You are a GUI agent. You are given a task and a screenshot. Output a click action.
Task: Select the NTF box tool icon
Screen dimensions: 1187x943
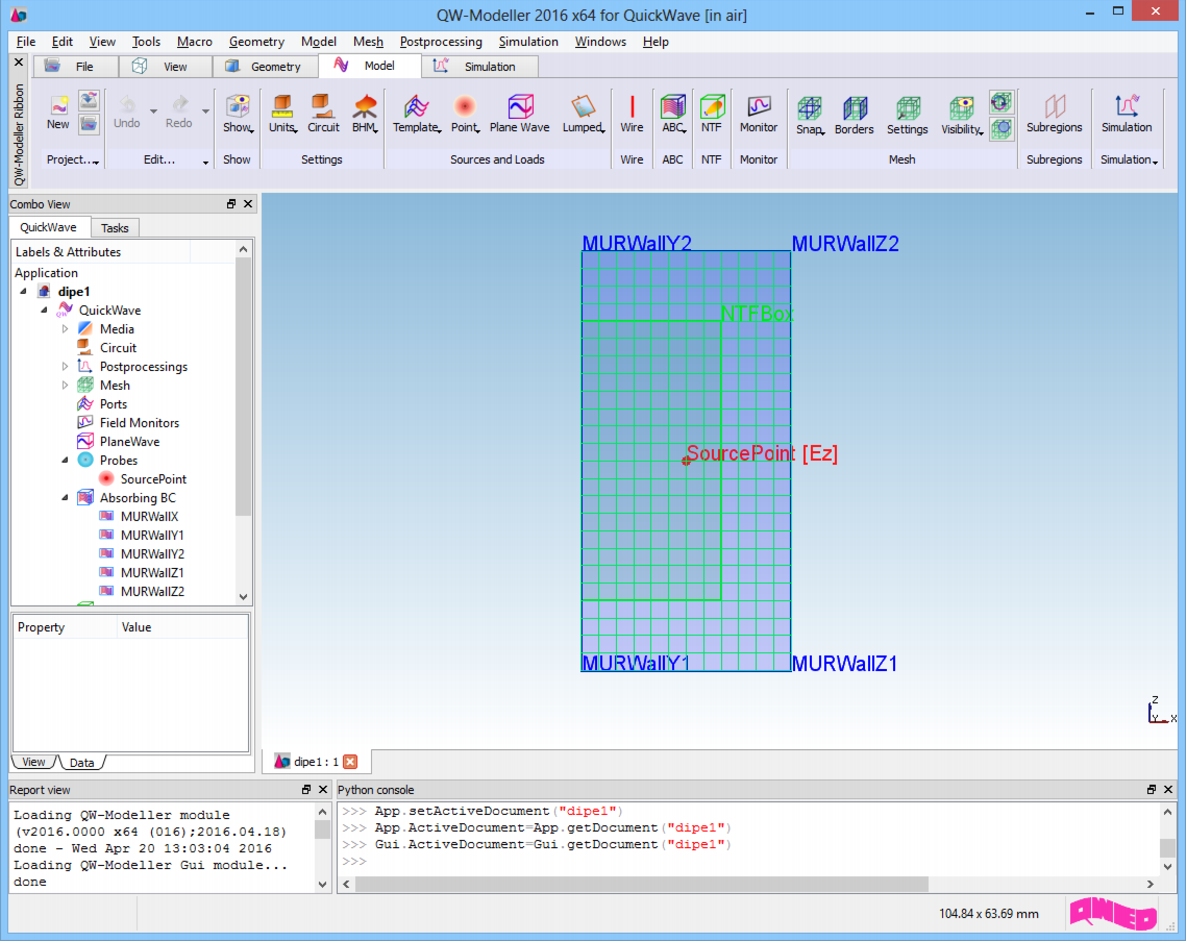[712, 106]
